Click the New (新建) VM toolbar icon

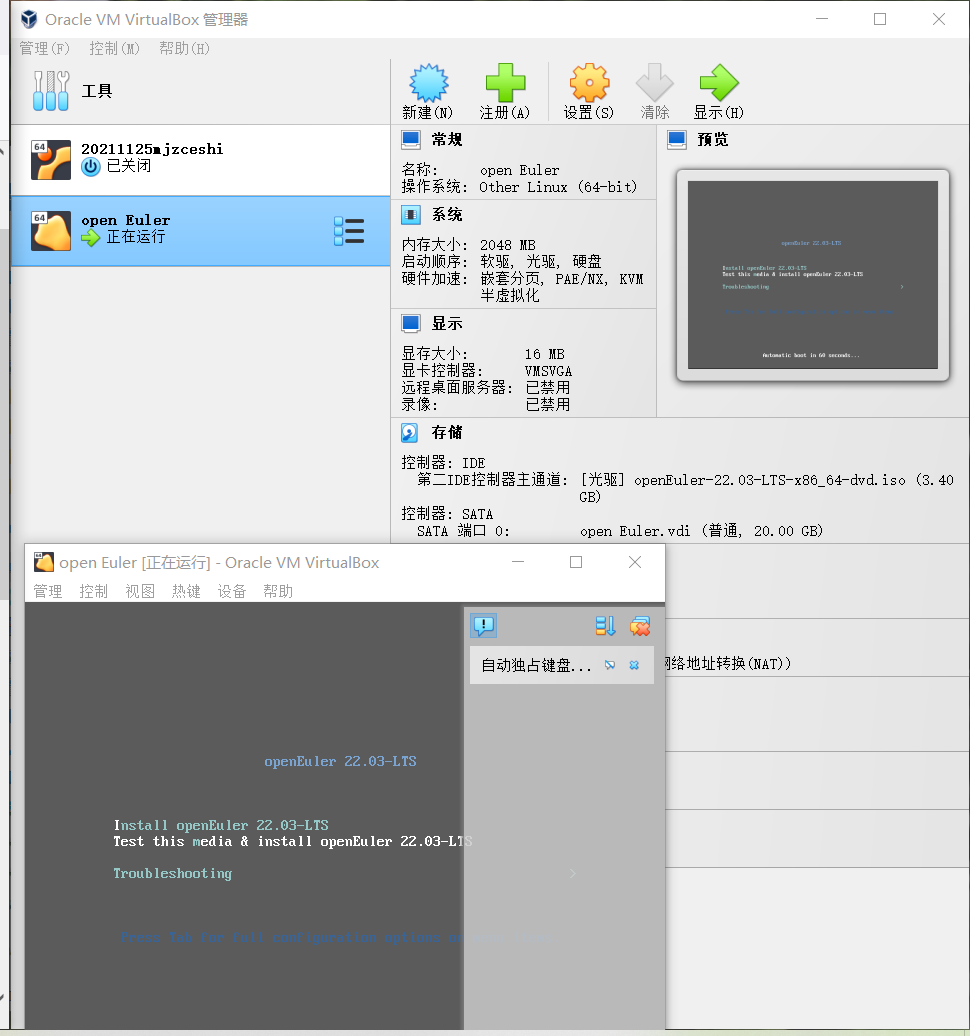(x=428, y=83)
